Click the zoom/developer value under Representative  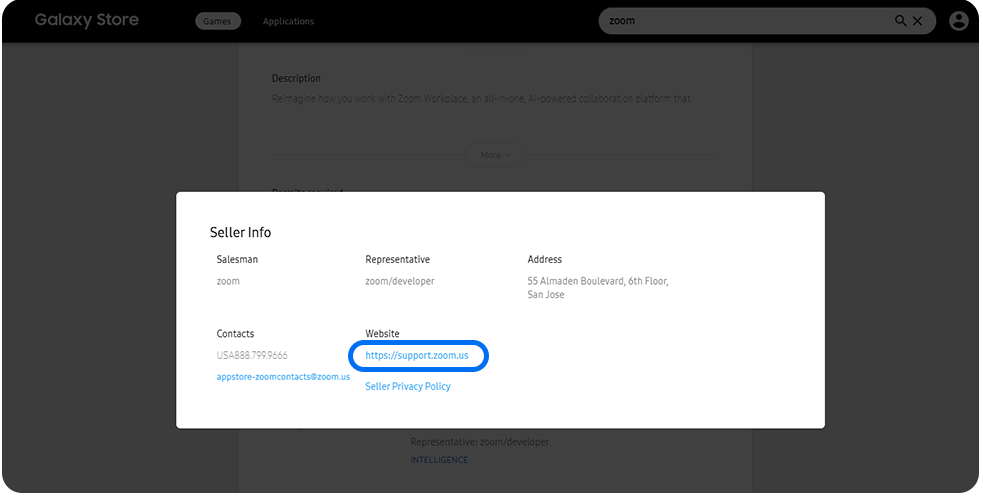[x=400, y=281]
